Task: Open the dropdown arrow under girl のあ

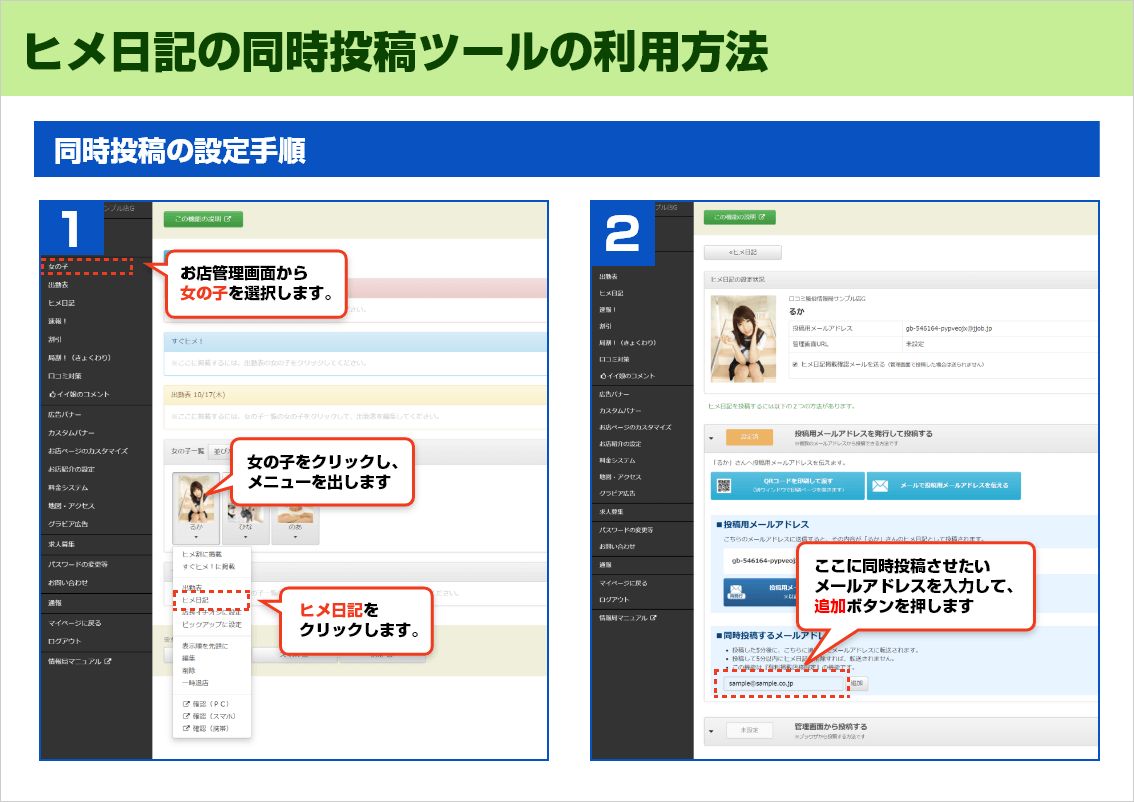Action: (x=295, y=537)
